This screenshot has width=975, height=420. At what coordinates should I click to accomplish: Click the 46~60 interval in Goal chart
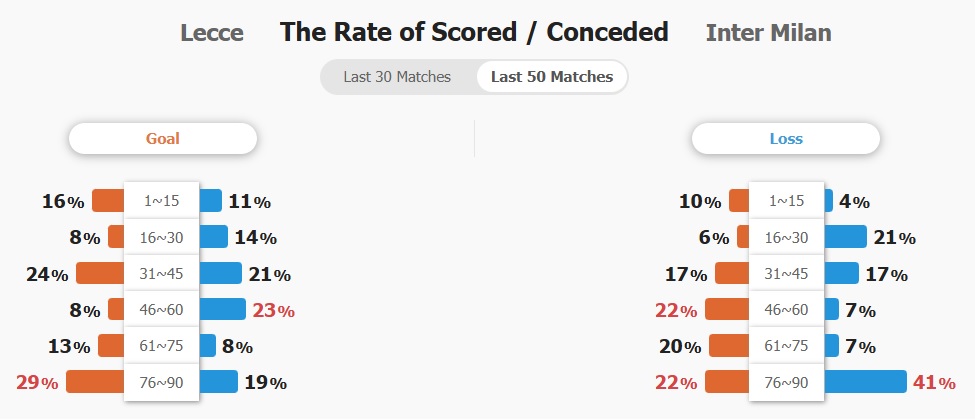(162, 310)
